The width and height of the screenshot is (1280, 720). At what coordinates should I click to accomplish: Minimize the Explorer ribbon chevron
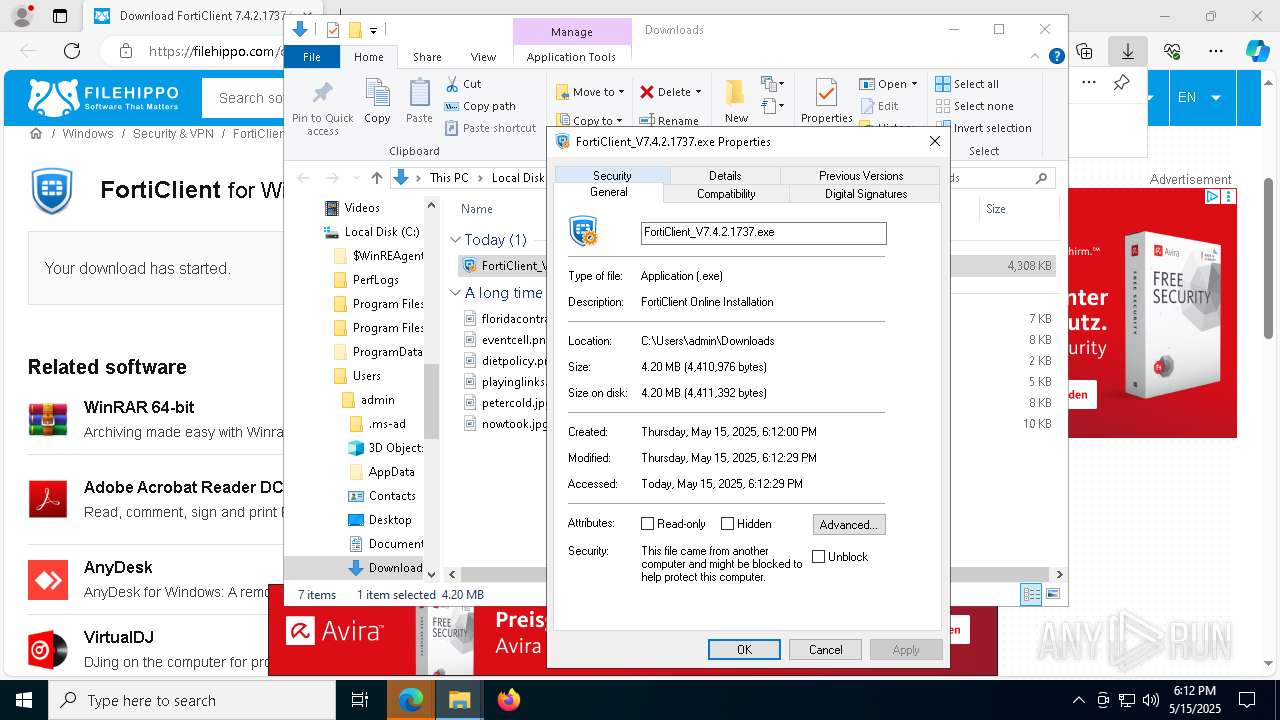(x=1037, y=57)
